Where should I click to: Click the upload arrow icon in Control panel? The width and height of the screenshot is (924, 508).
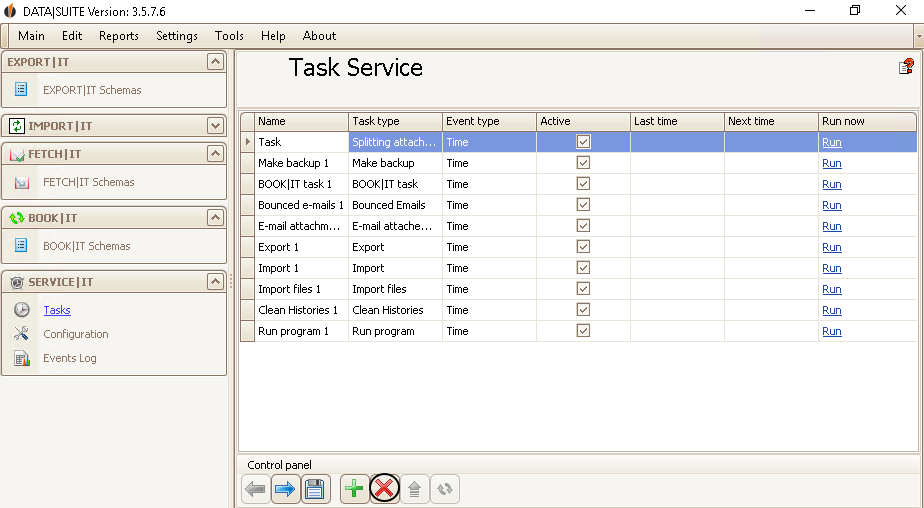coord(414,489)
